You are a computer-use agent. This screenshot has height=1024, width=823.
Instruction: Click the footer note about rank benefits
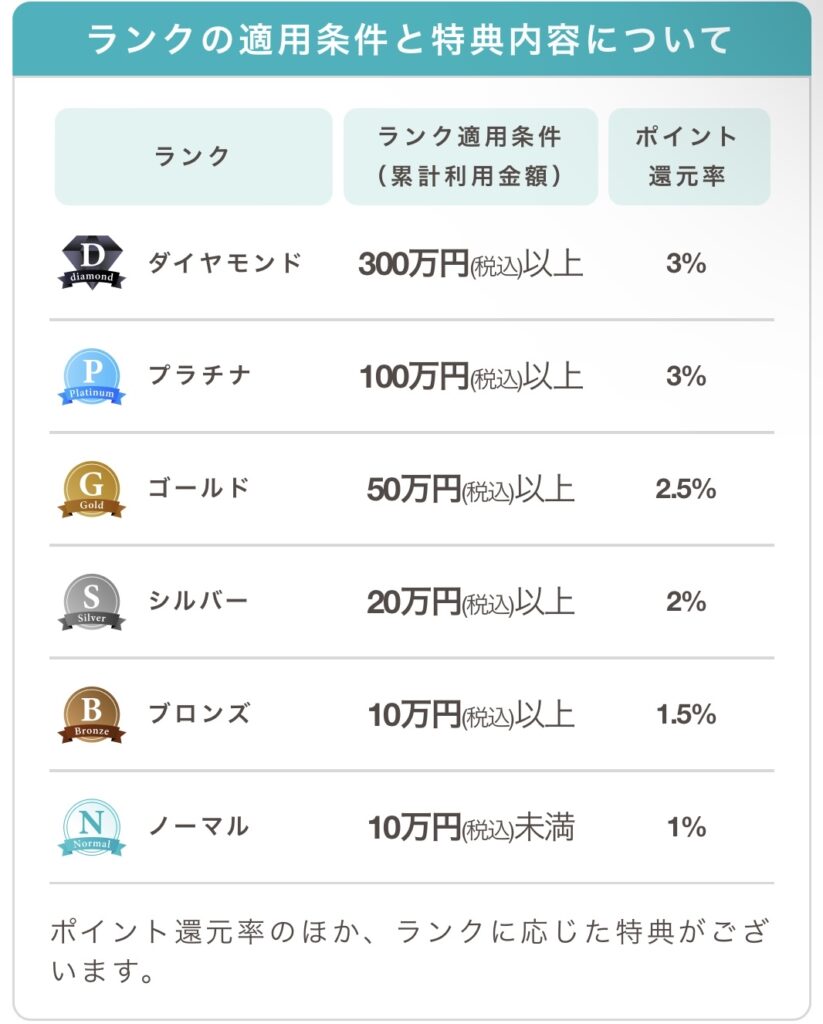click(x=410, y=951)
